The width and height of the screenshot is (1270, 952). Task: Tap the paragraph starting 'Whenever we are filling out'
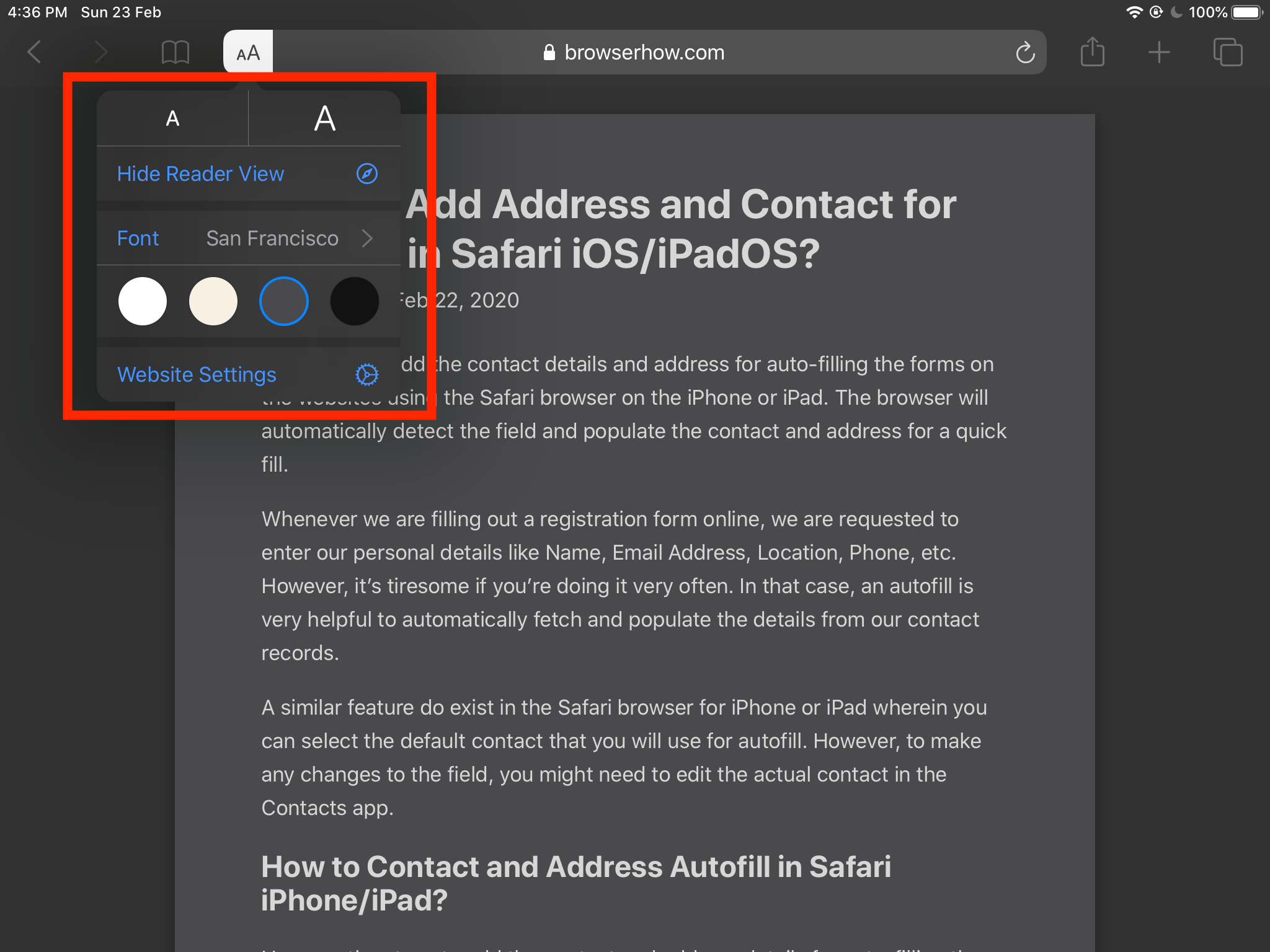click(620, 586)
